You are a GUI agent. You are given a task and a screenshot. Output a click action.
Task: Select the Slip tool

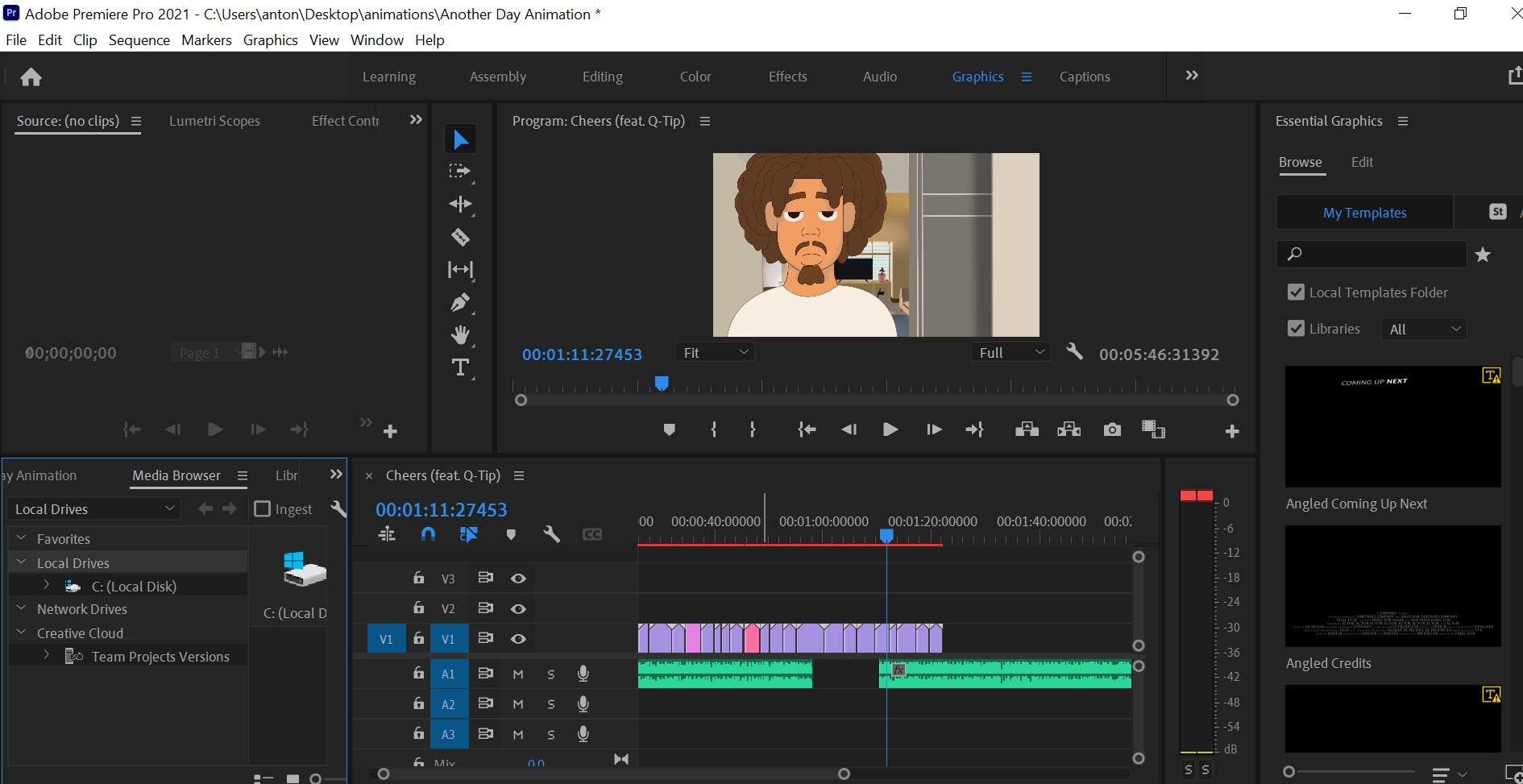460,269
